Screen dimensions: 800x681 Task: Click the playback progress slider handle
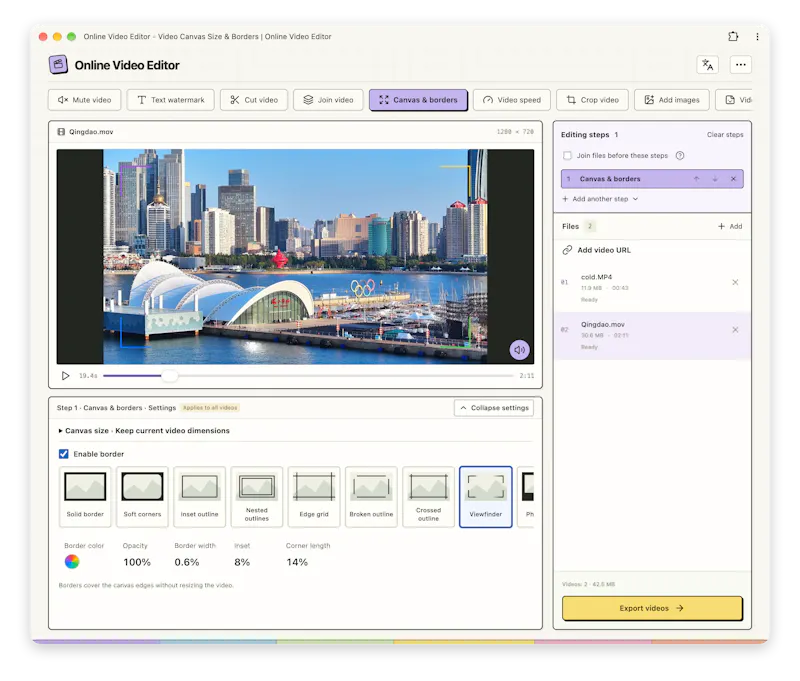tap(169, 376)
